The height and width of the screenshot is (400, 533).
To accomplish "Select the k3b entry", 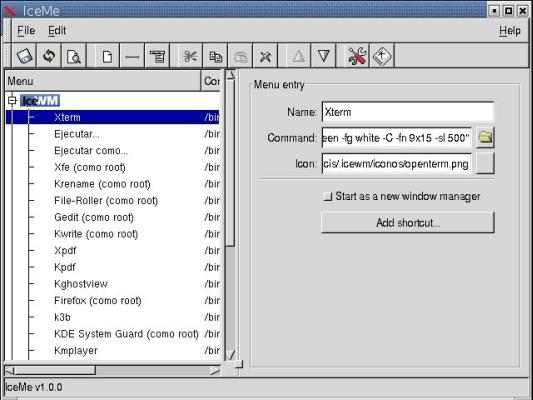I will (x=112, y=317).
